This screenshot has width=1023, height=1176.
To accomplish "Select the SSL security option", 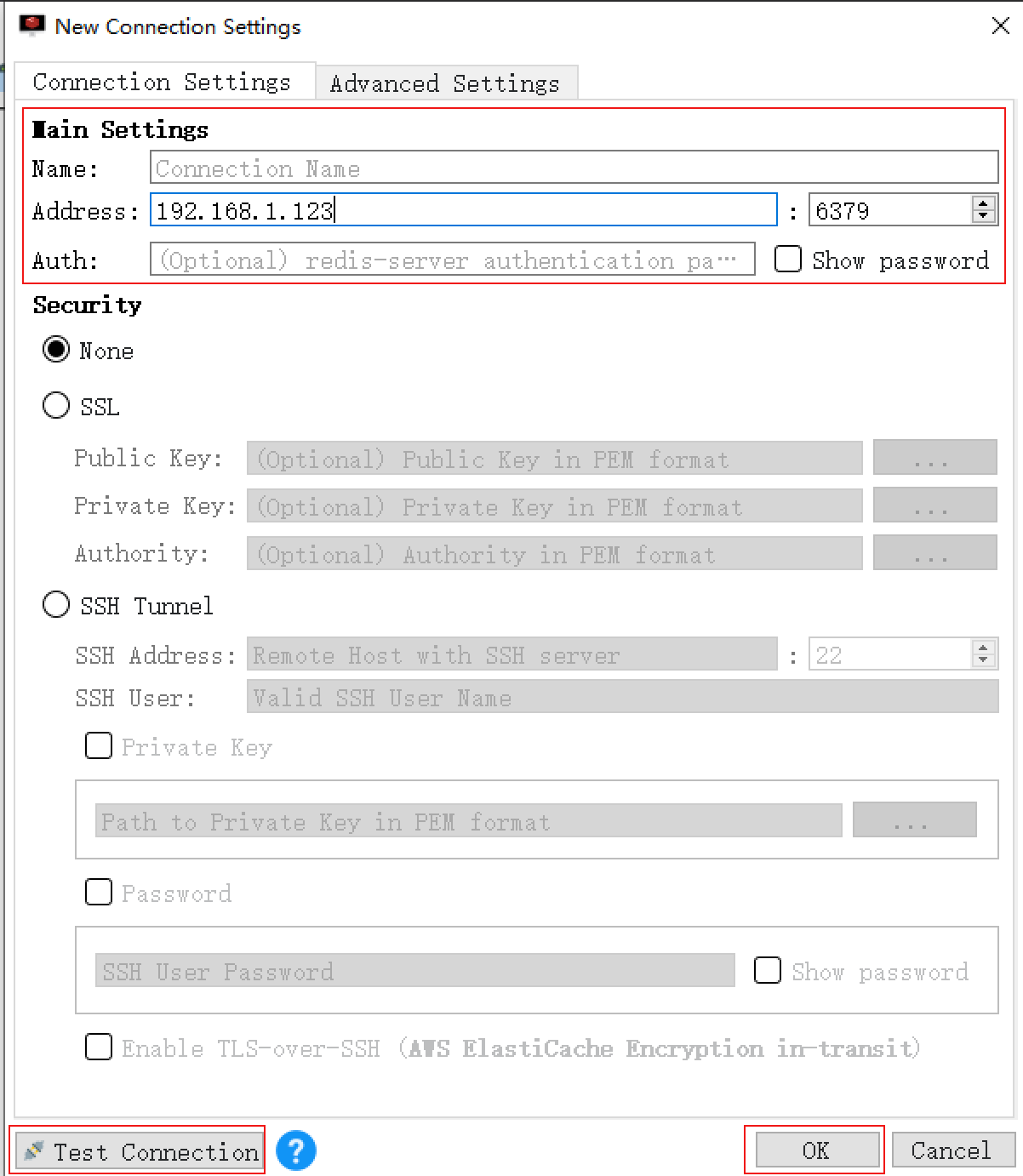I will (56, 406).
